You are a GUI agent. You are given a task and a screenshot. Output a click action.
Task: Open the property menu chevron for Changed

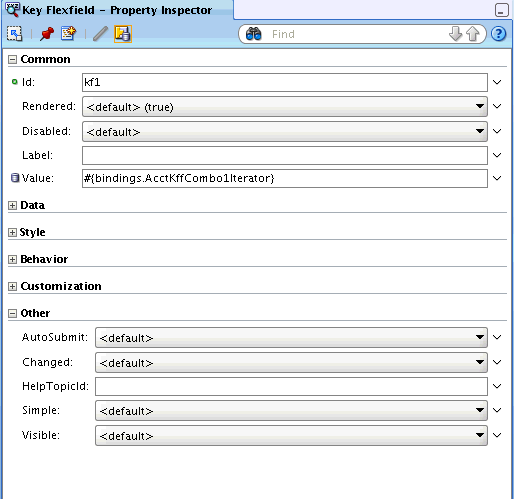497,362
